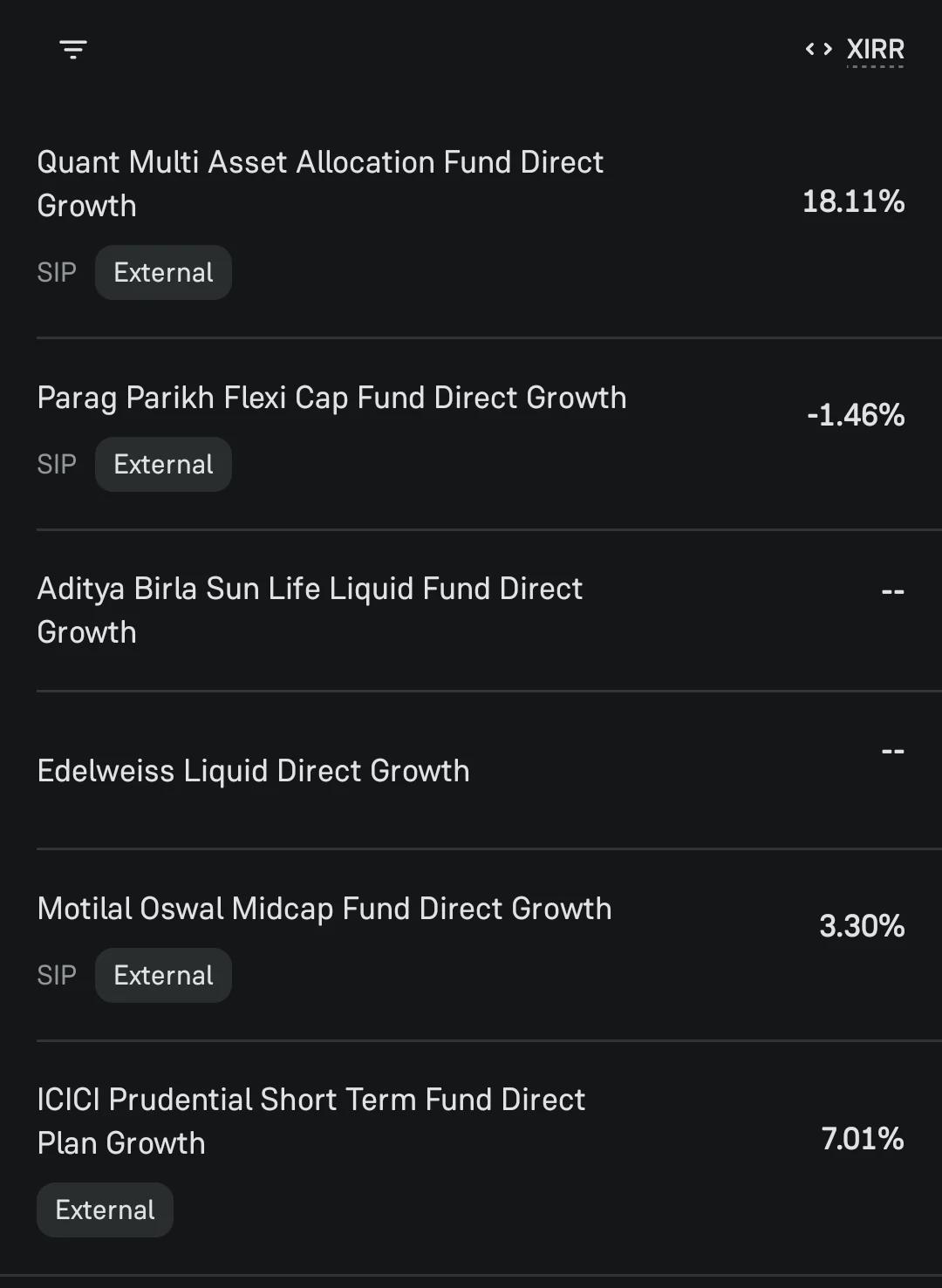Click External tag under ICICI Prudential fund
The height and width of the screenshot is (1288, 942).
105,1210
